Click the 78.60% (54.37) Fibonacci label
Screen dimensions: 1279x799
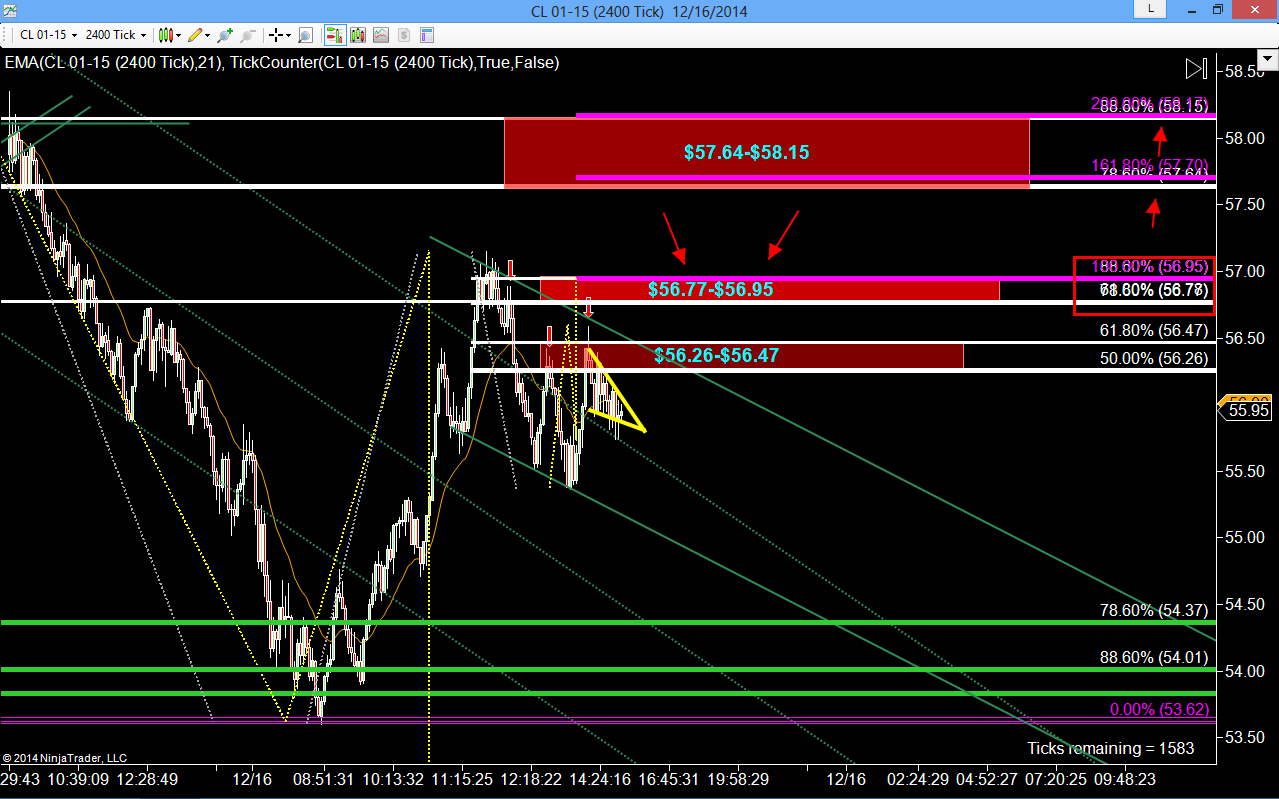pyautogui.click(x=1153, y=610)
